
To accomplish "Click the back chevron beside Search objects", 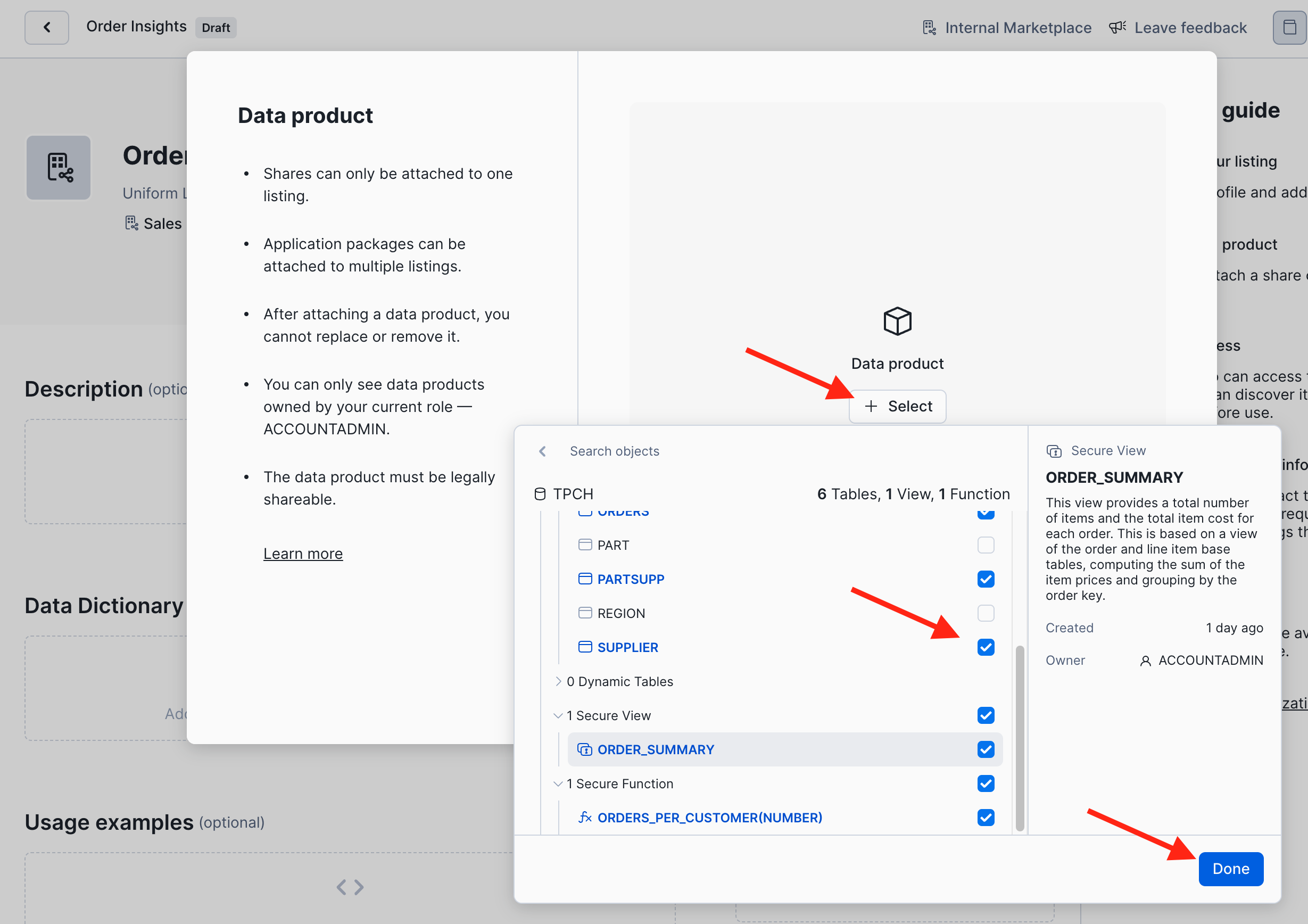I will click(542, 451).
